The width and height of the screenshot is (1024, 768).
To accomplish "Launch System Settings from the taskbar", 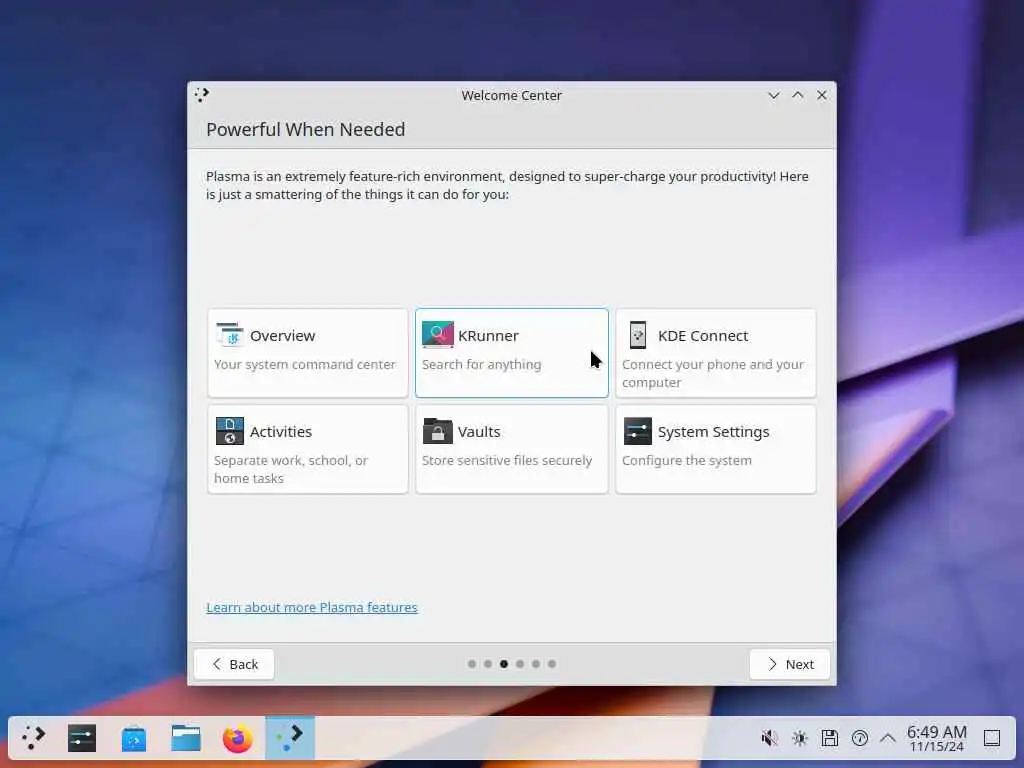I will [x=82, y=738].
